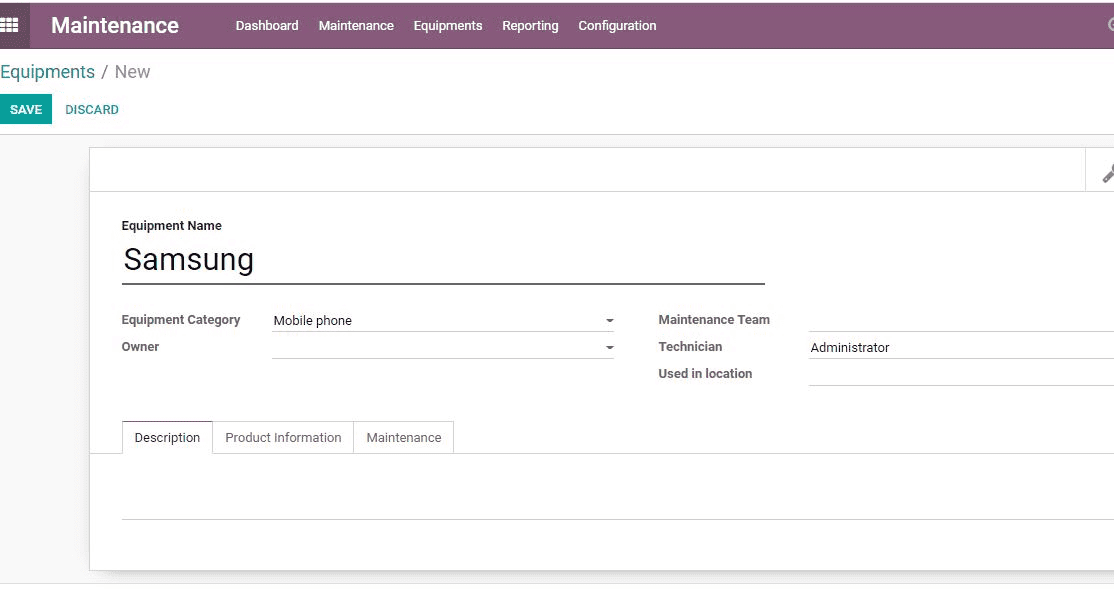Click the Used in location label
The height and width of the screenshot is (599, 1114).
pos(705,374)
